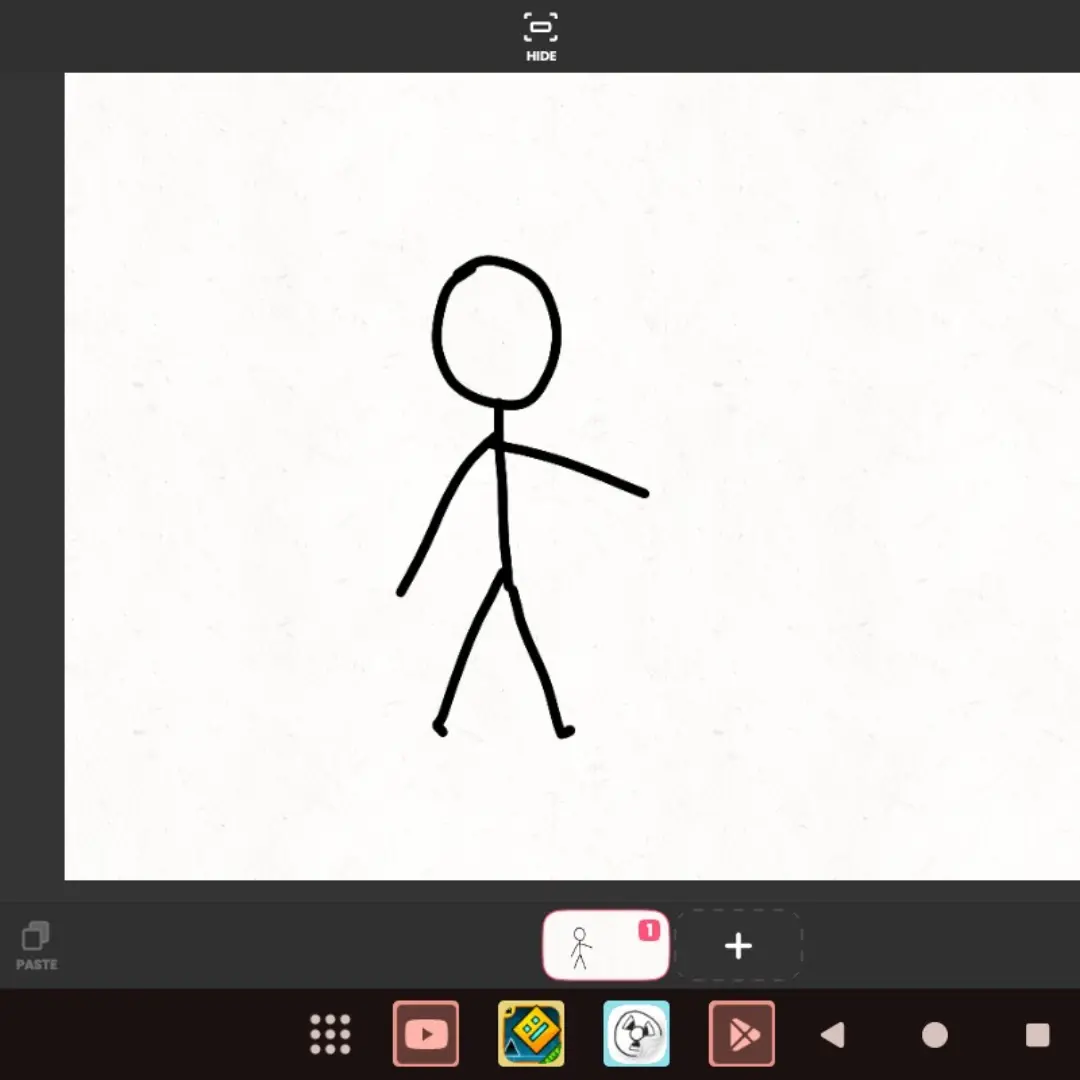Click the pink frame number 1 badge
1080x1080 pixels.
(x=649, y=931)
